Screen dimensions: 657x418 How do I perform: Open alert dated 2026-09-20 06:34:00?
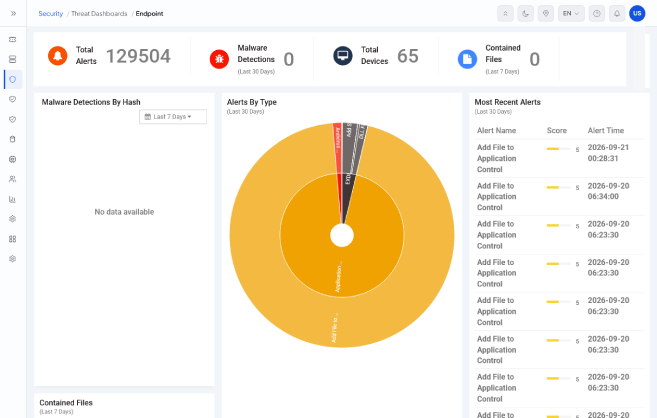559,197
